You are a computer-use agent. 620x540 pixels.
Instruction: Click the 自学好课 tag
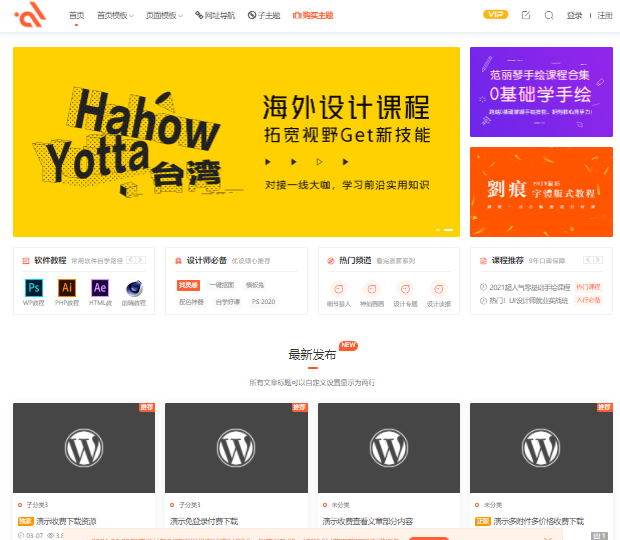pyautogui.click(x=228, y=302)
